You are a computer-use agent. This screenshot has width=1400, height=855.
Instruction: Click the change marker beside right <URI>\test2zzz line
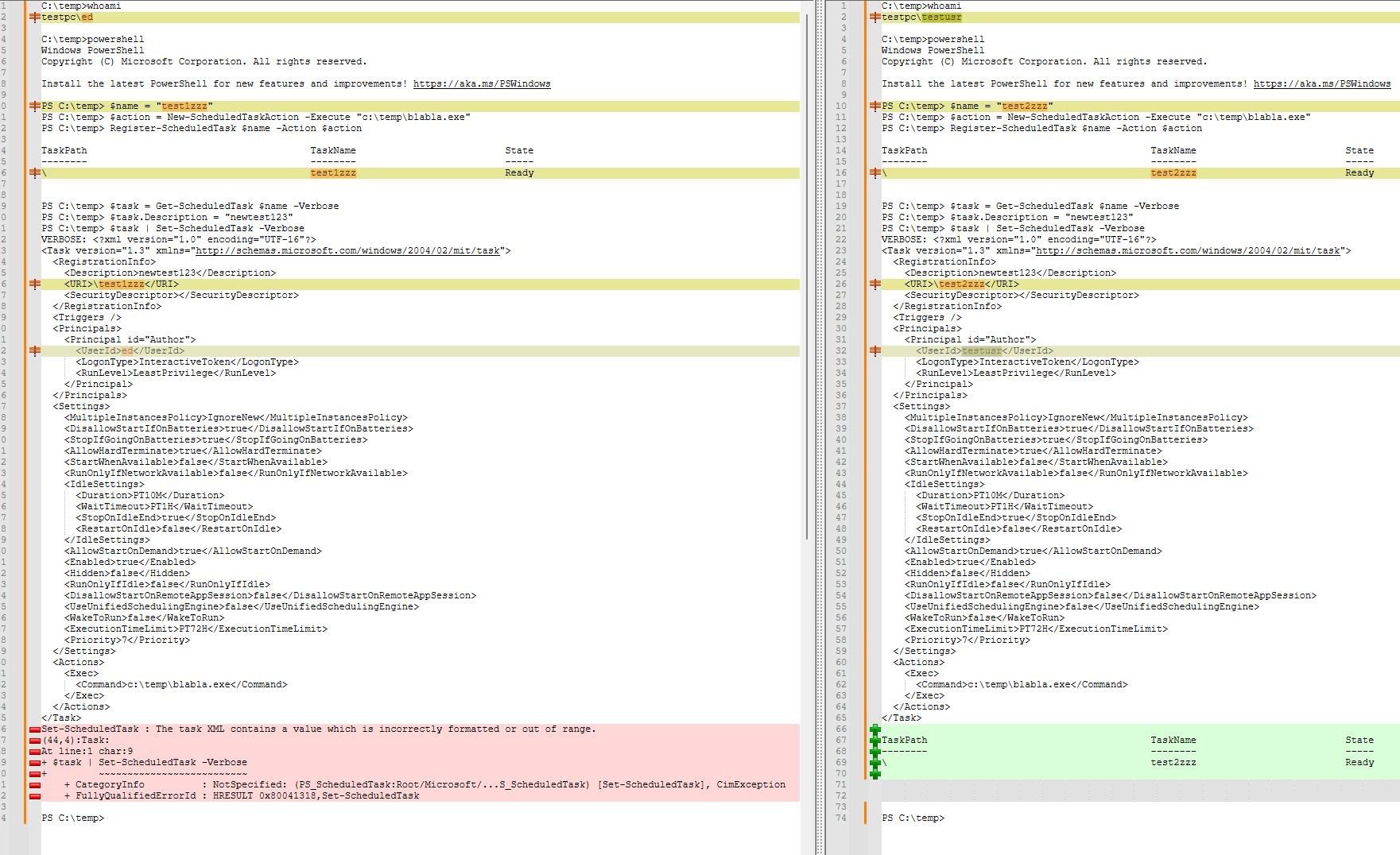tap(875, 284)
